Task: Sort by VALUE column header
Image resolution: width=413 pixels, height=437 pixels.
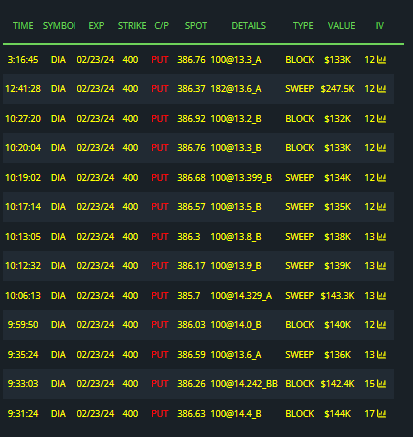Action: pos(341,26)
